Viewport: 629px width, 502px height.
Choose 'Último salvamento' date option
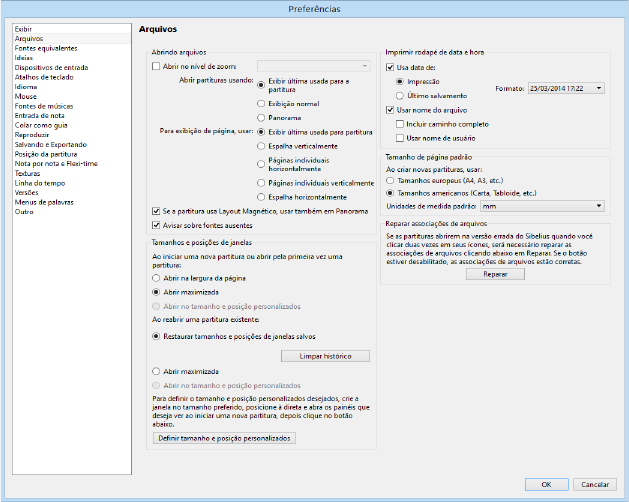click(400, 96)
